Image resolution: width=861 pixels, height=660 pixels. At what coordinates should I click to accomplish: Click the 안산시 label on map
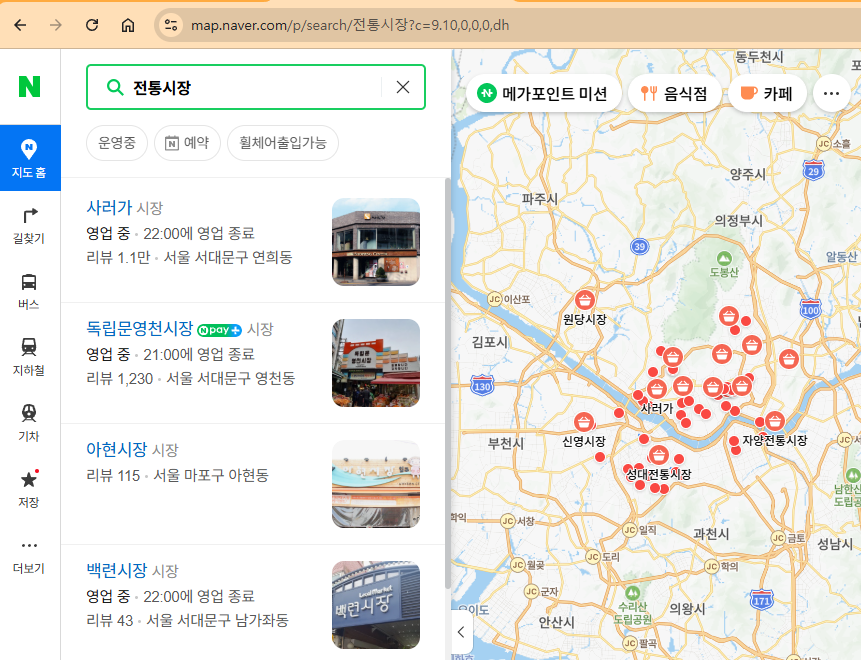pos(556,622)
